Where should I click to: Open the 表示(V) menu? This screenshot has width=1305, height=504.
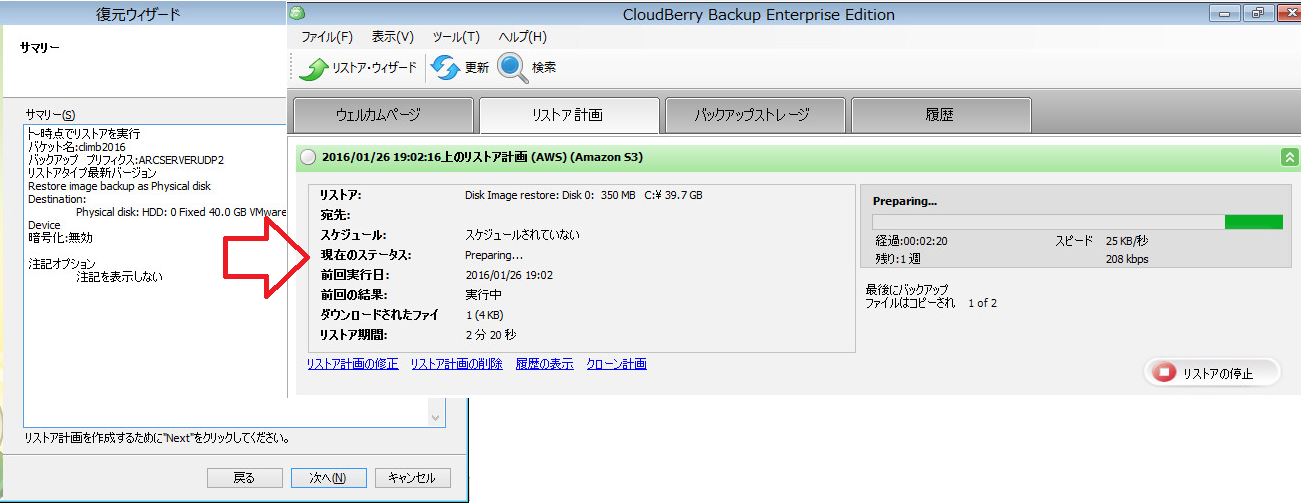[x=392, y=37]
